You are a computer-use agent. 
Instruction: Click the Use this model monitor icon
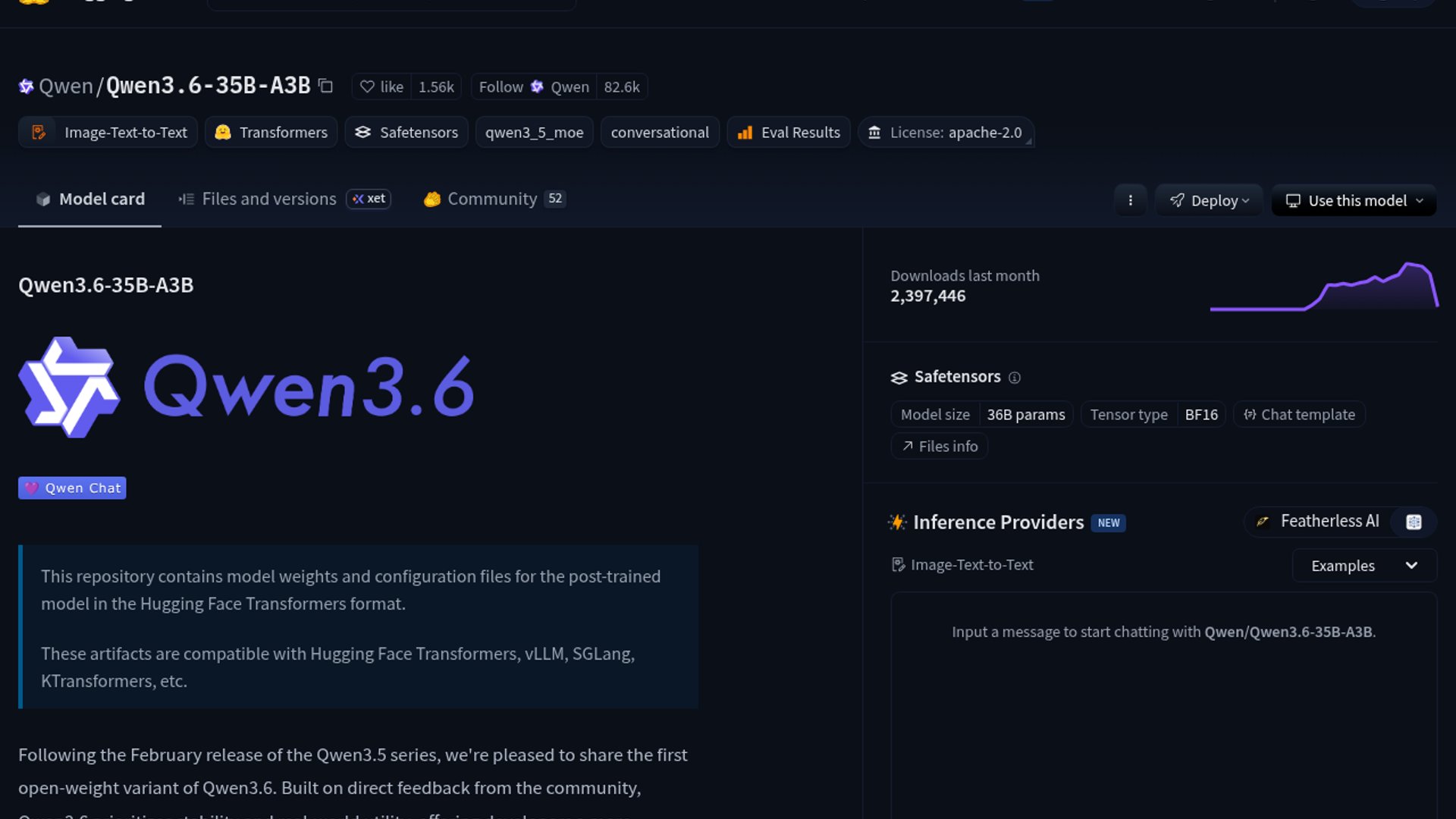pyautogui.click(x=1293, y=201)
